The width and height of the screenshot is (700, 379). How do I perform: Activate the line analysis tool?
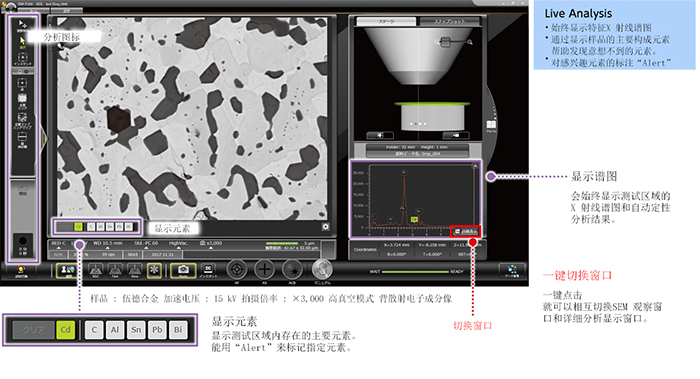(22, 140)
